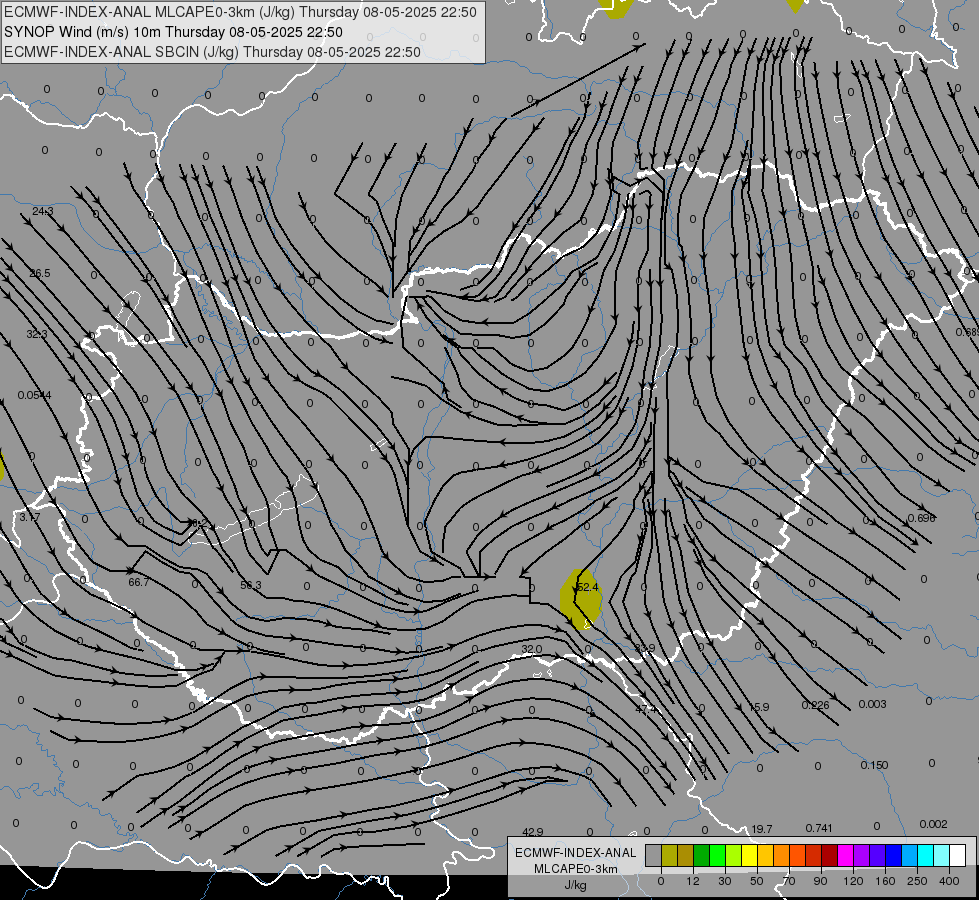Click the map value '0.003'
979x900 pixels.
[x=872, y=704]
